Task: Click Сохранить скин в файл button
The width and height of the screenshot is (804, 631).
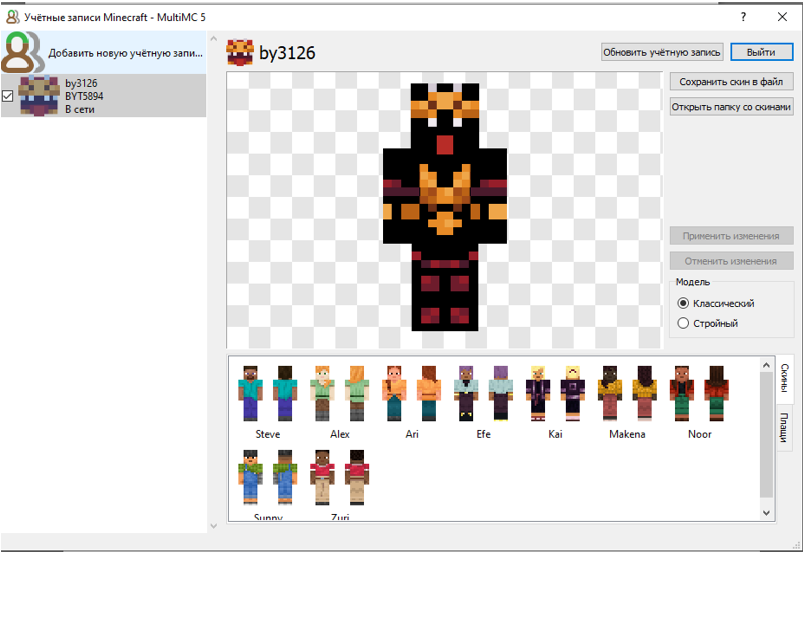Action: click(731, 82)
